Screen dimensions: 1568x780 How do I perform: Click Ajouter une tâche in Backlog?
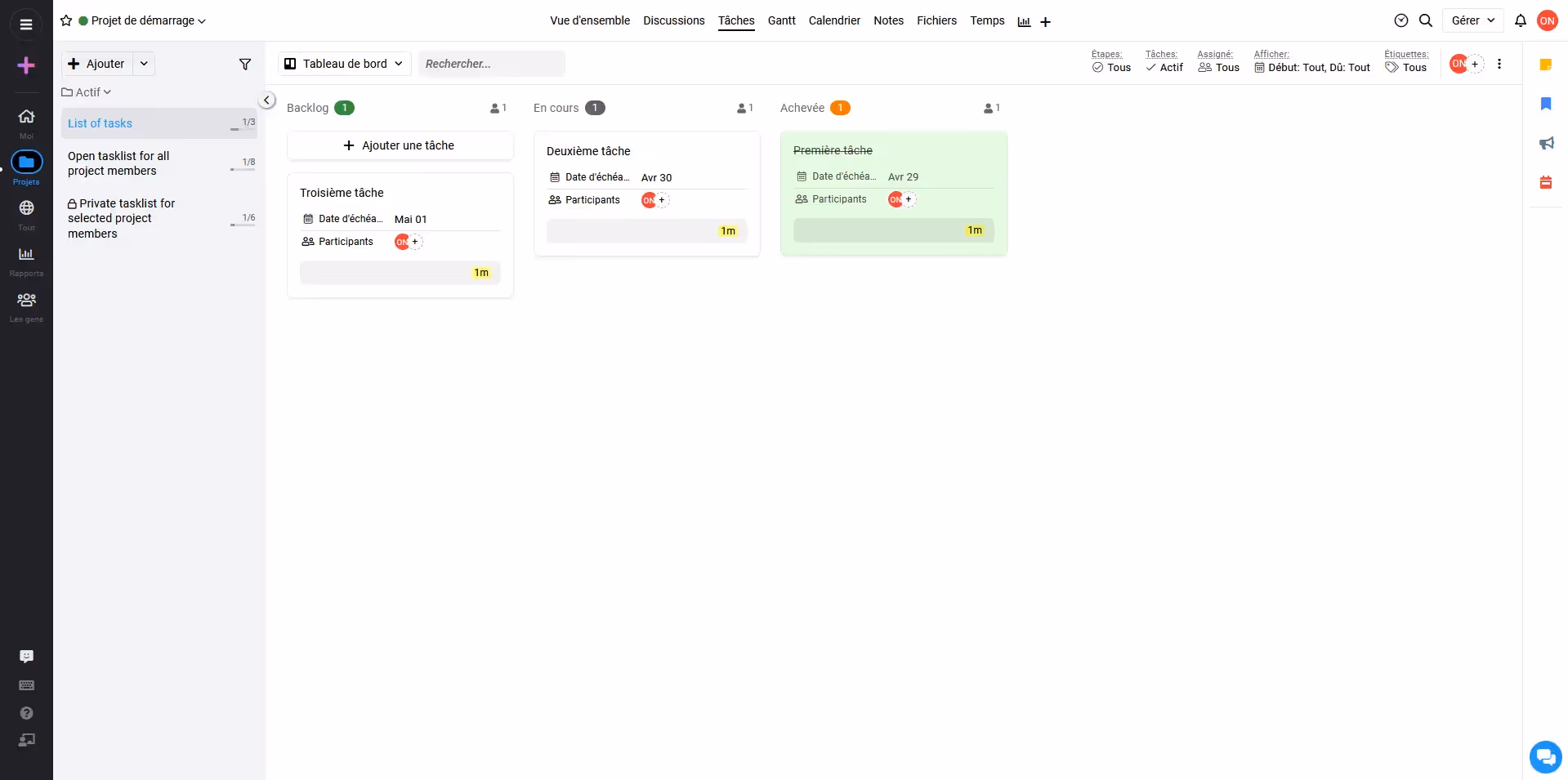click(x=400, y=145)
